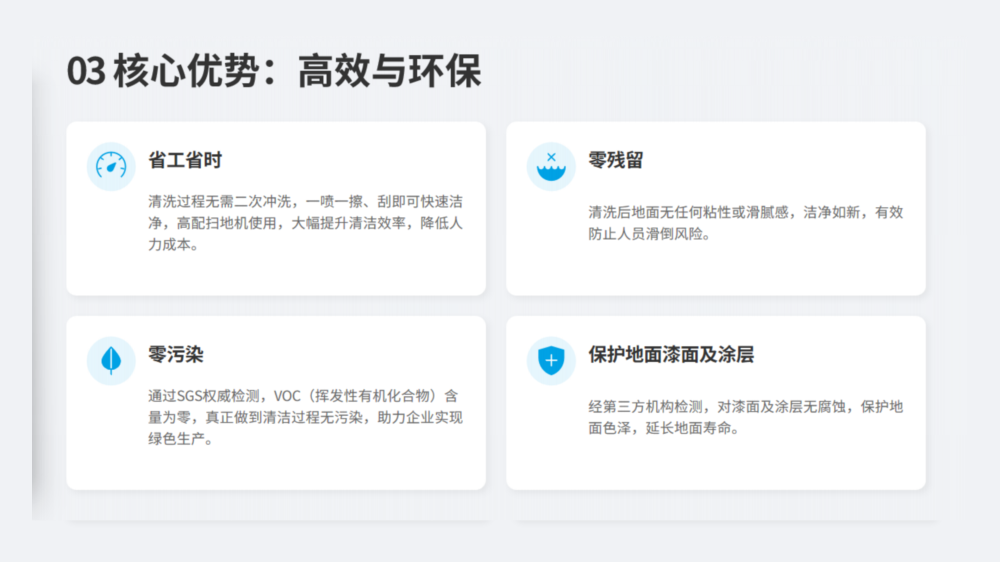The image size is (1000, 562).
Task: Click the leaf droplet icon beside 零污染
Action: 111,360
